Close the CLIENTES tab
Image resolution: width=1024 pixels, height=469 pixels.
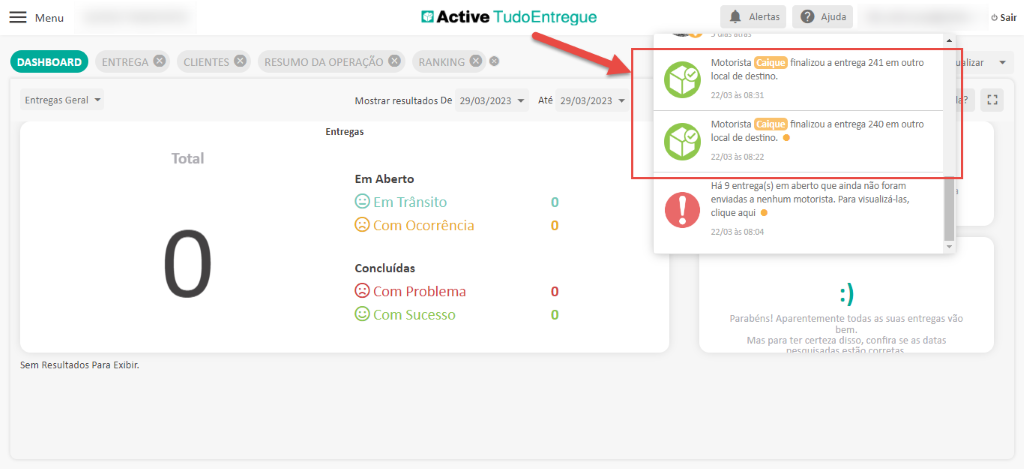tap(240, 62)
